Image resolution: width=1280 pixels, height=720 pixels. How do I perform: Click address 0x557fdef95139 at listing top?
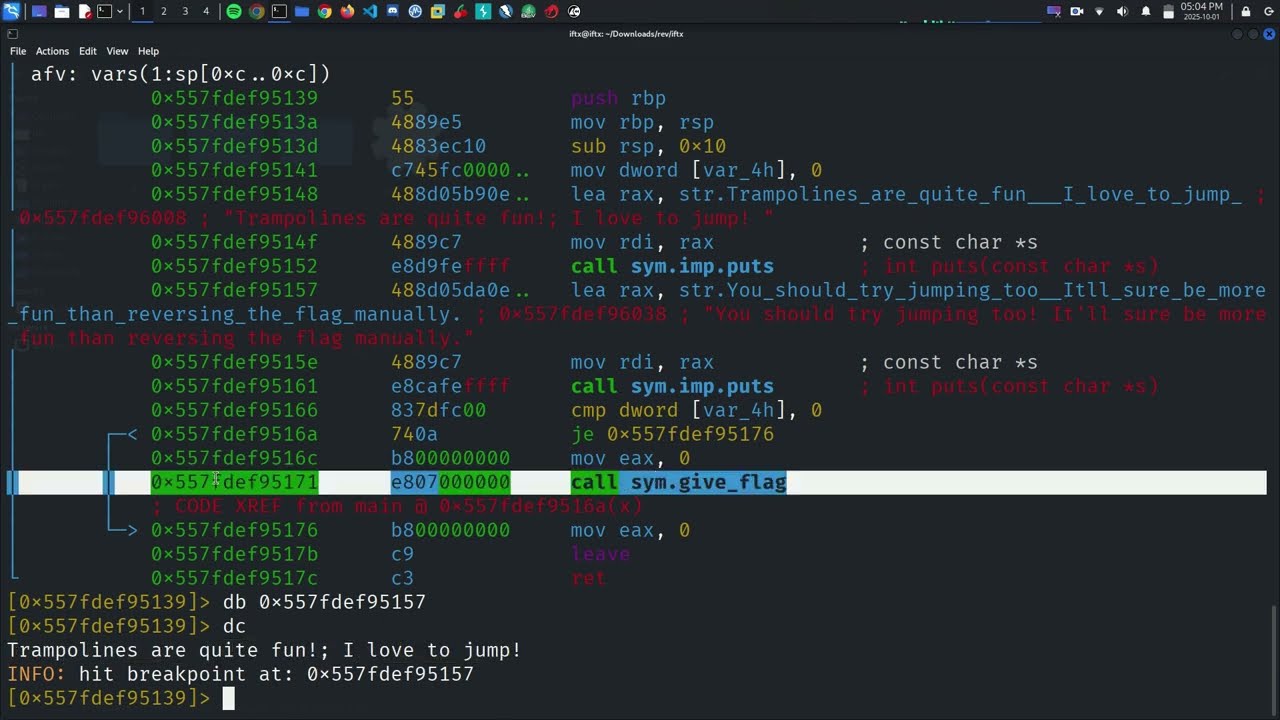[x=234, y=99]
